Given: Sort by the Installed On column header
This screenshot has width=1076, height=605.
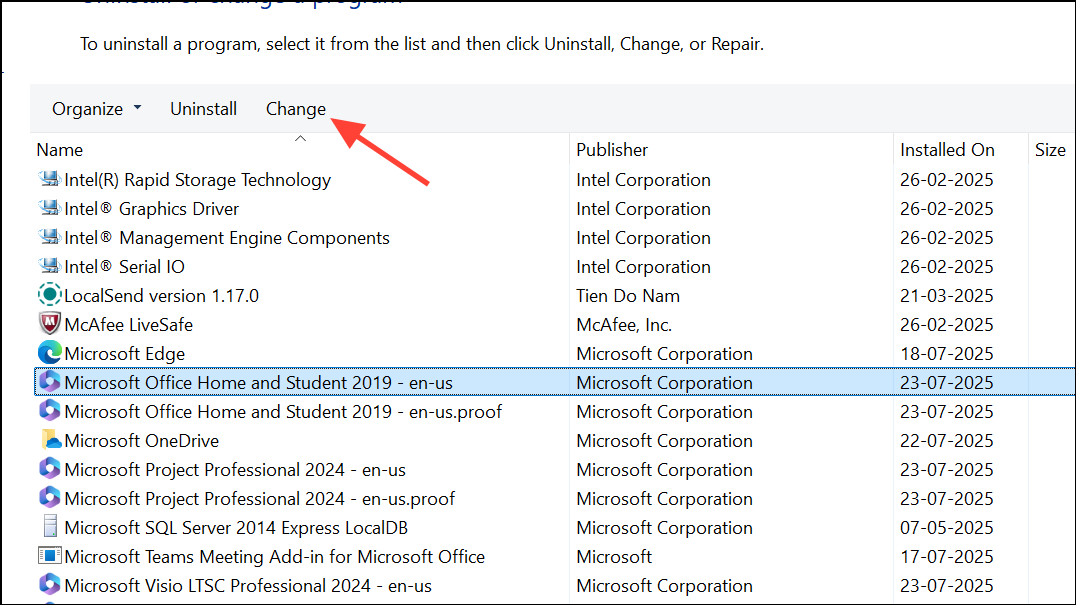Looking at the screenshot, I should (x=947, y=149).
